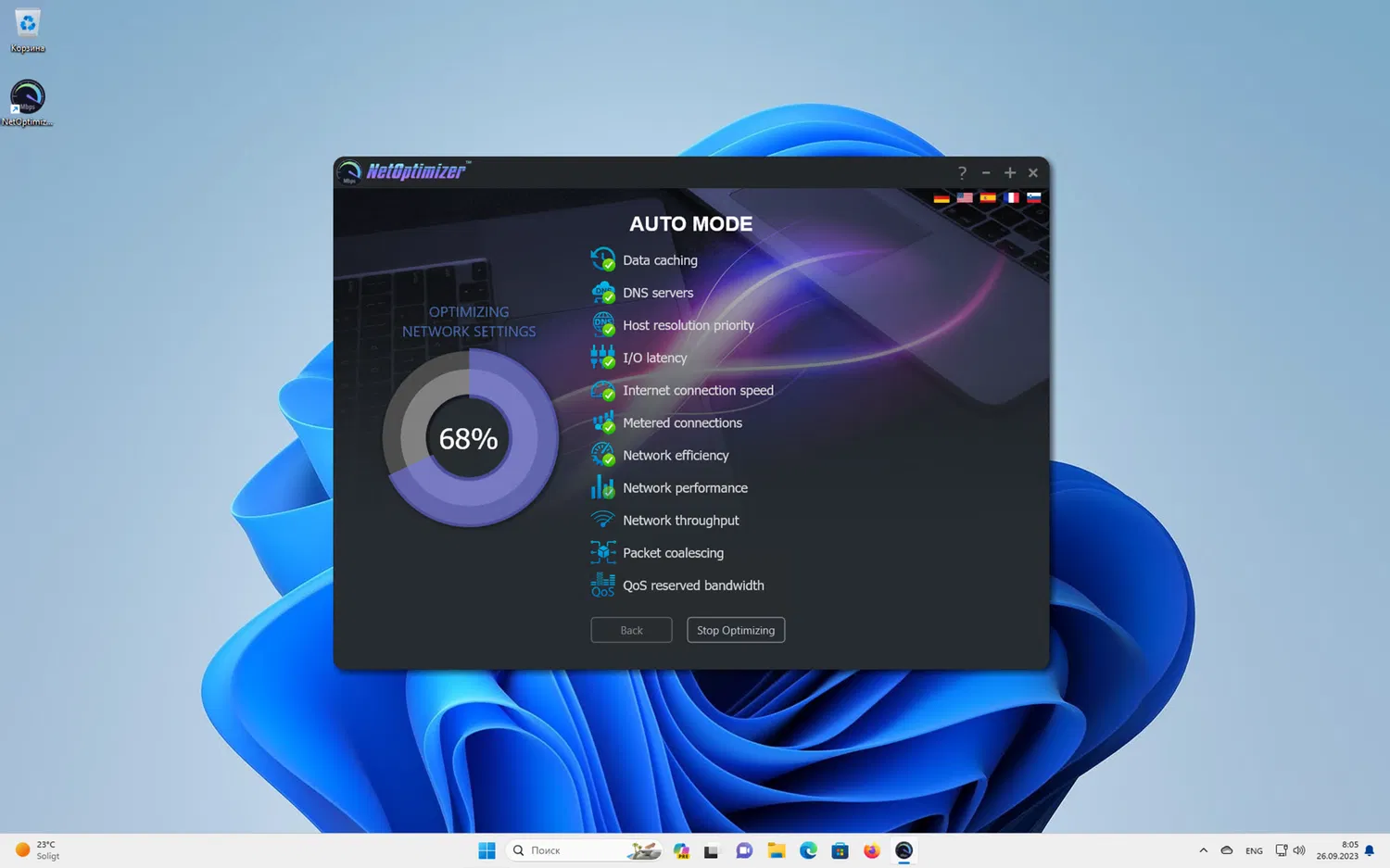Viewport: 1390px width, 868px height.
Task: Switch language using the Slovenian flag
Action: tap(1034, 197)
